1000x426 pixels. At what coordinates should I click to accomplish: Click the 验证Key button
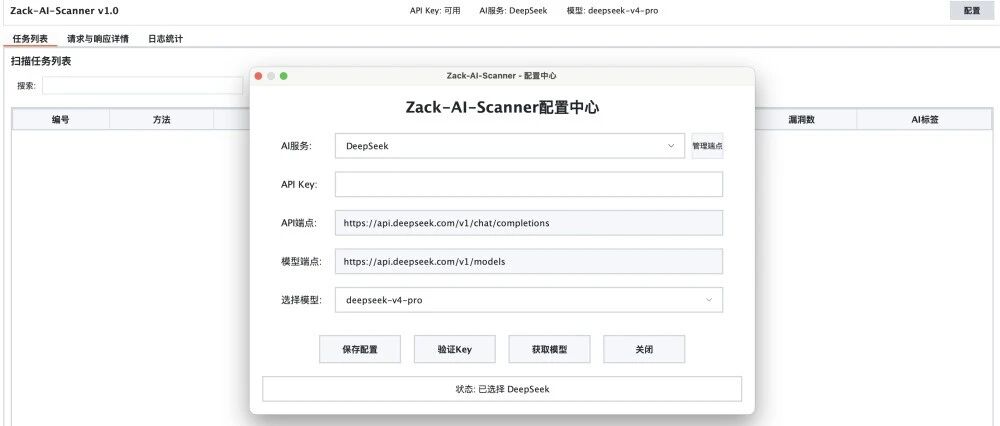(x=455, y=349)
